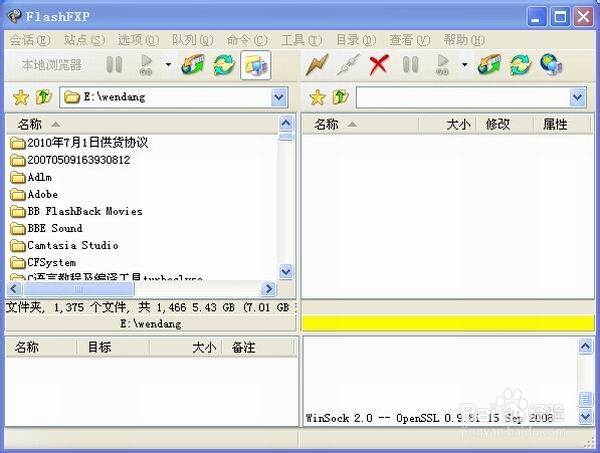Click the disconnect plug icon
This screenshot has height=453, width=600.
(348, 64)
